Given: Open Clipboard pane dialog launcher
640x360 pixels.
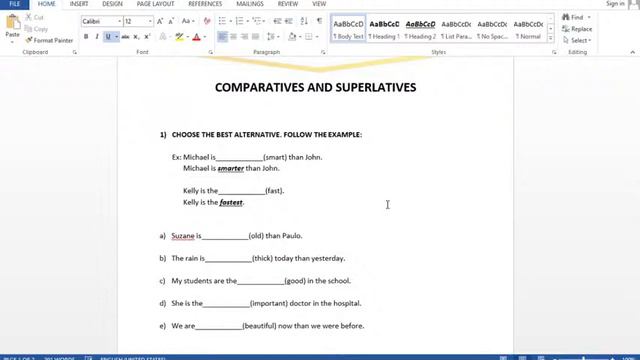Looking at the screenshot, I should point(75,52).
